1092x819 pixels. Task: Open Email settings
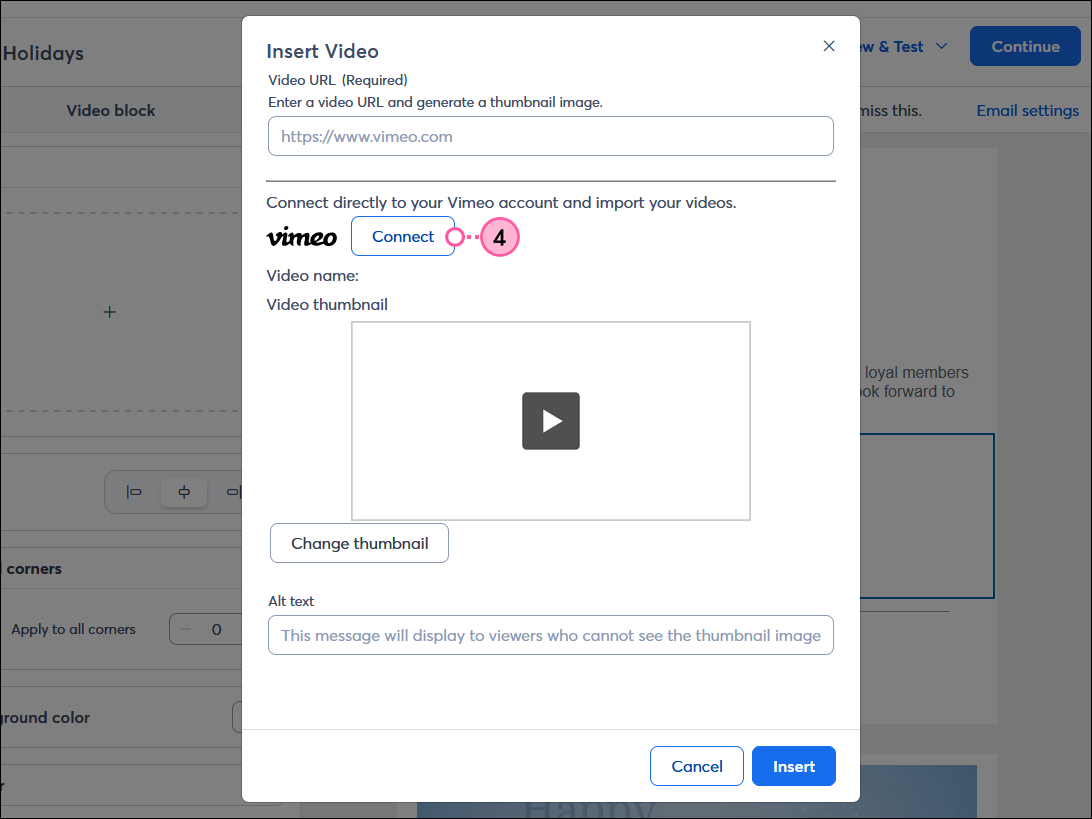pyautogui.click(x=1027, y=110)
